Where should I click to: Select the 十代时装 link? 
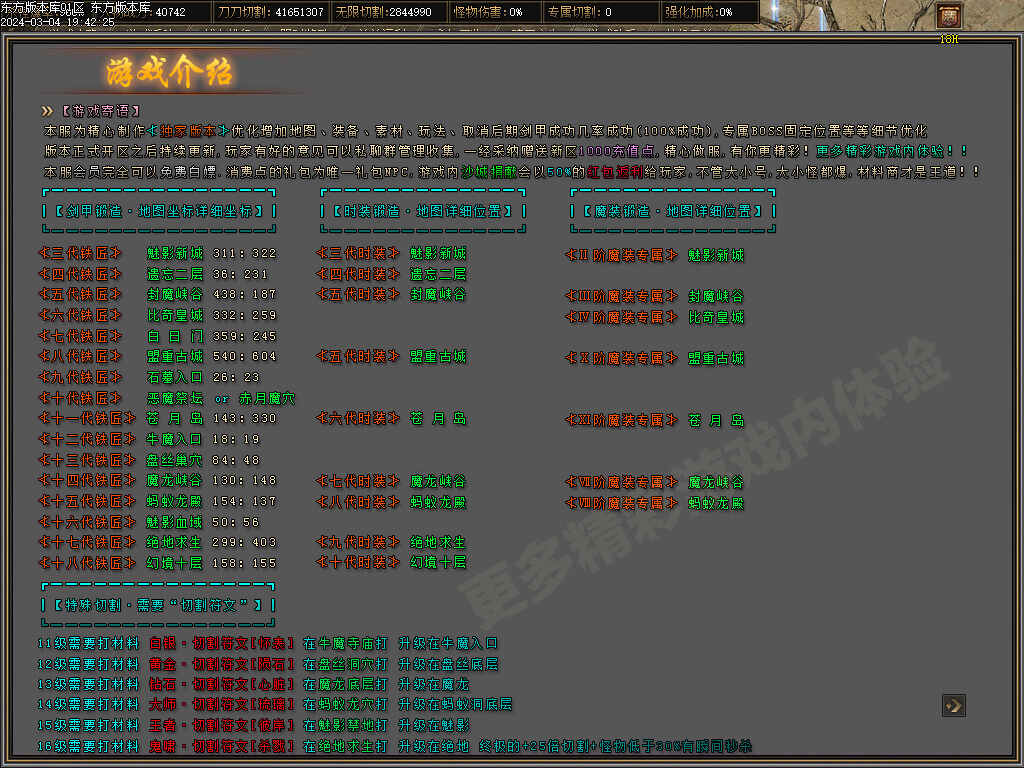coord(357,562)
